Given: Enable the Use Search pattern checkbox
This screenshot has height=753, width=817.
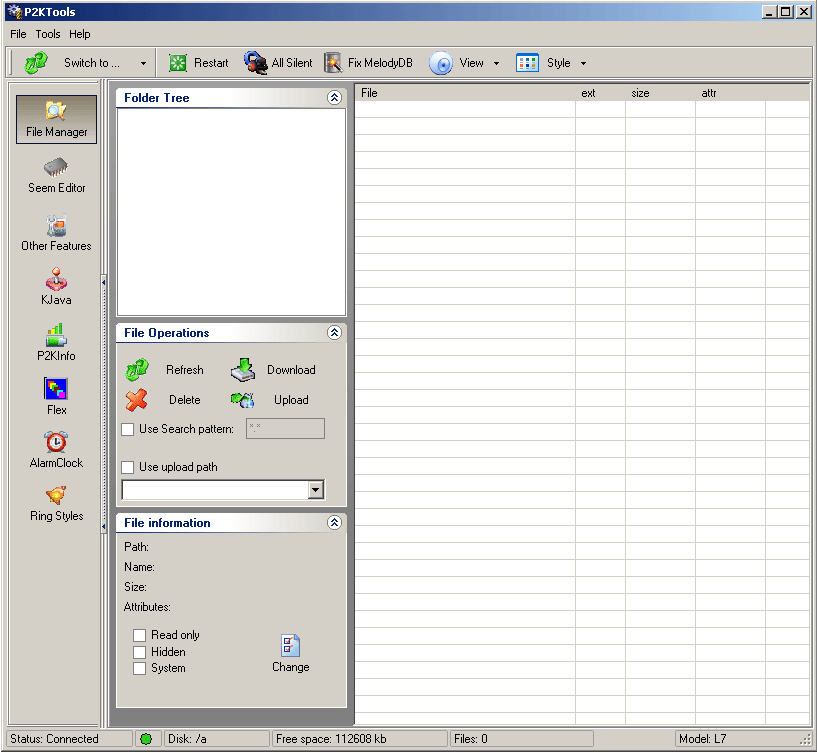Looking at the screenshot, I should click(x=128, y=429).
